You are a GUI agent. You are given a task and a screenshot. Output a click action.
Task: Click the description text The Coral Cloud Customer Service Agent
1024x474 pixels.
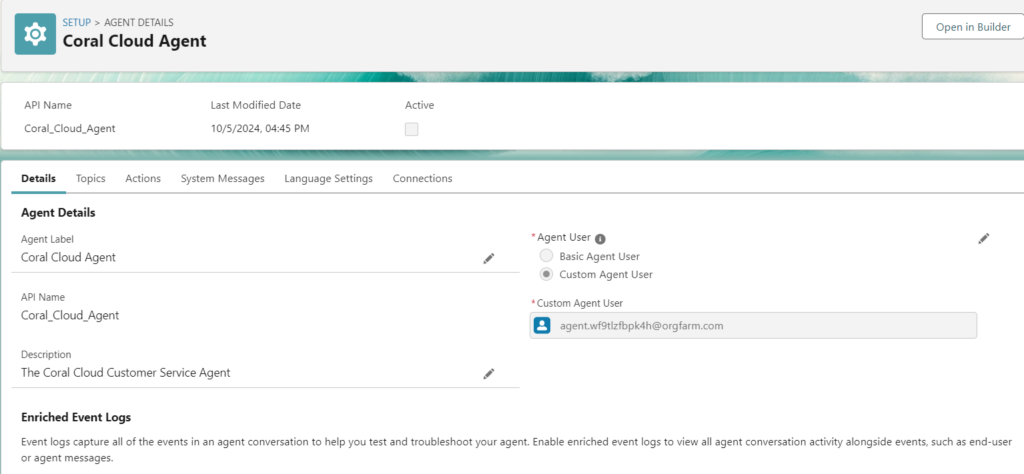pyautogui.click(x=125, y=373)
